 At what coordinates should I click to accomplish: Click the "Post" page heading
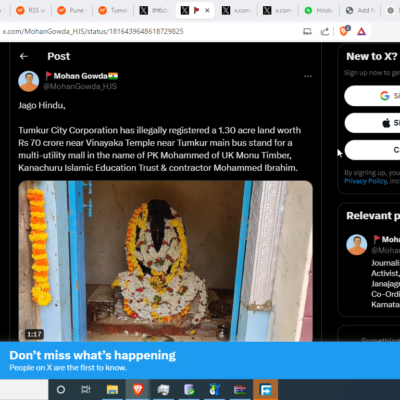59,56
